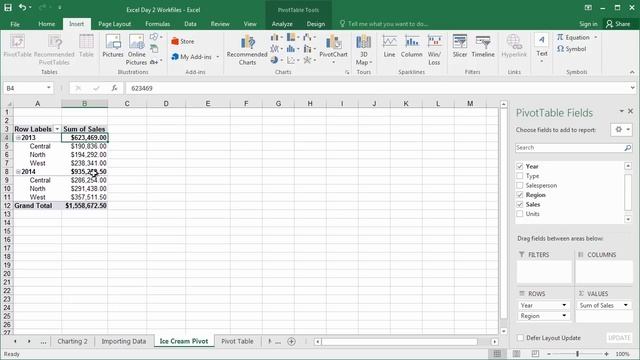Collapse the 2013 group in pivot

pyautogui.click(x=18, y=138)
